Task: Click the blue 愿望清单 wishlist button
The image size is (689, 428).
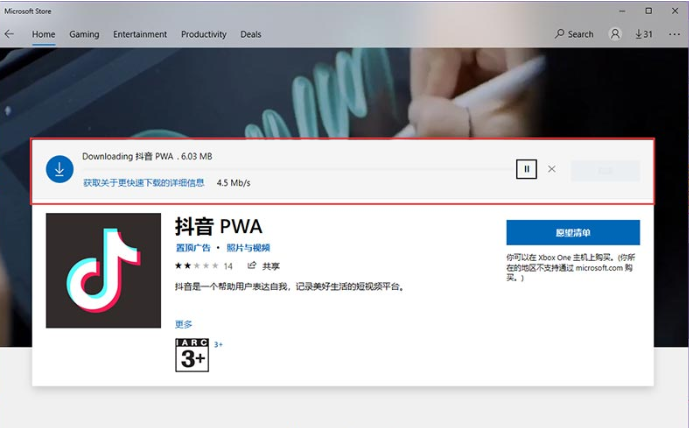Action: (572, 233)
